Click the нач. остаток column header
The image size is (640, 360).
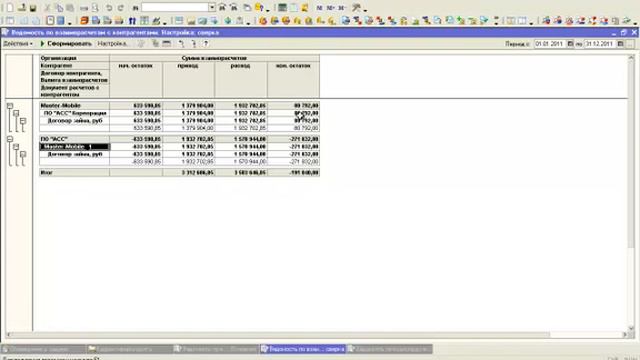[x=136, y=66]
